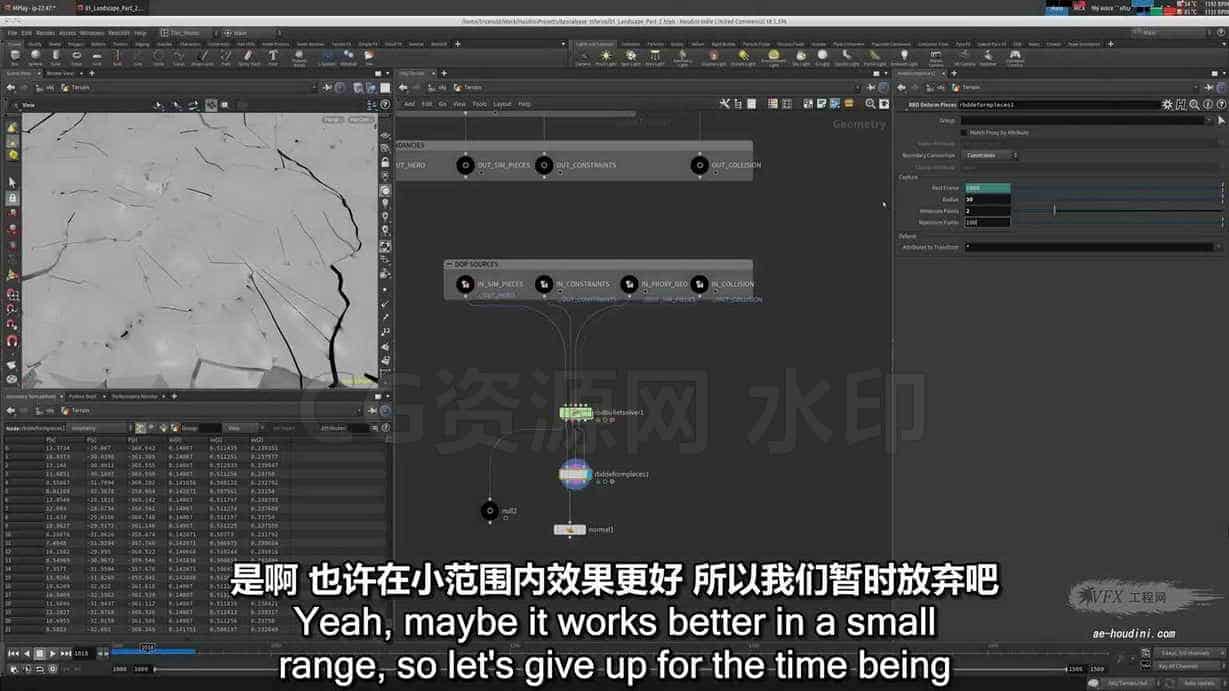Click network editor find magnifier icon
Viewport: 1229px width, 691px height.
click(x=869, y=103)
